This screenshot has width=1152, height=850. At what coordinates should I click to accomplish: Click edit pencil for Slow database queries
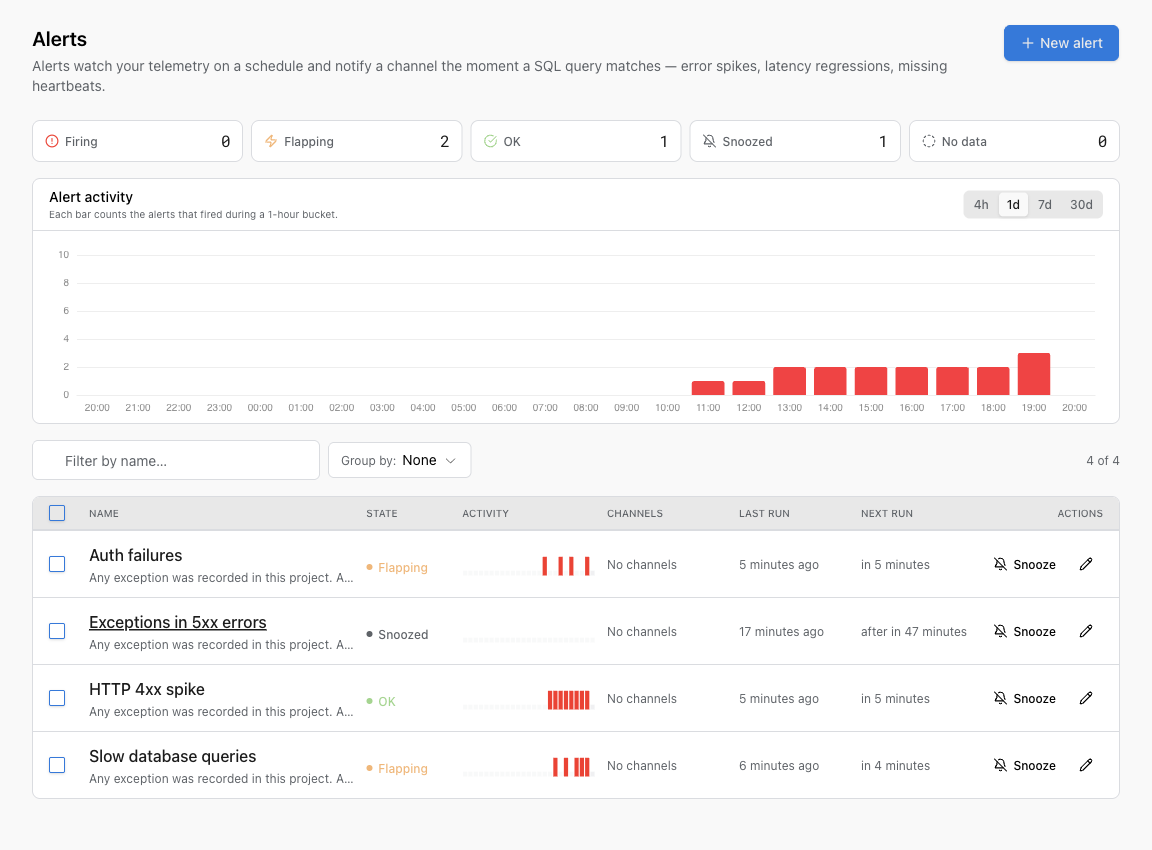point(1086,766)
